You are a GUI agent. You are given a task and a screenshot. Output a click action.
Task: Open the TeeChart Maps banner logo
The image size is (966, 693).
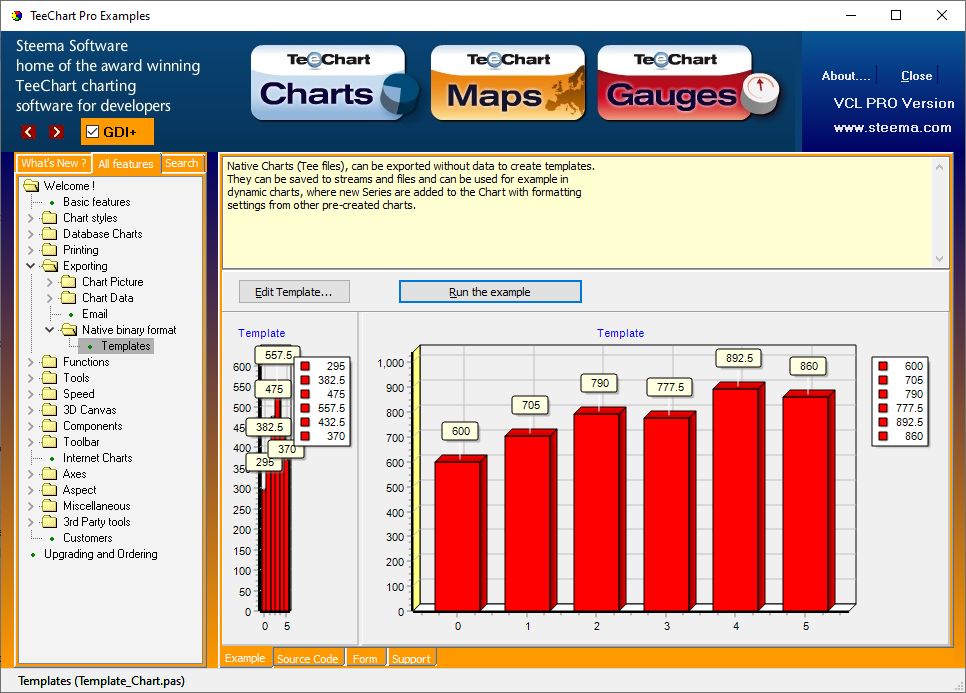pyautogui.click(x=508, y=83)
